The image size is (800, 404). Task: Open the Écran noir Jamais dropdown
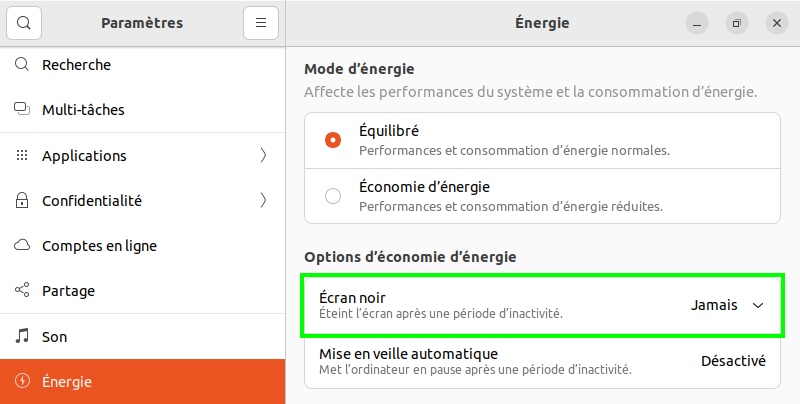pyautogui.click(x=727, y=306)
